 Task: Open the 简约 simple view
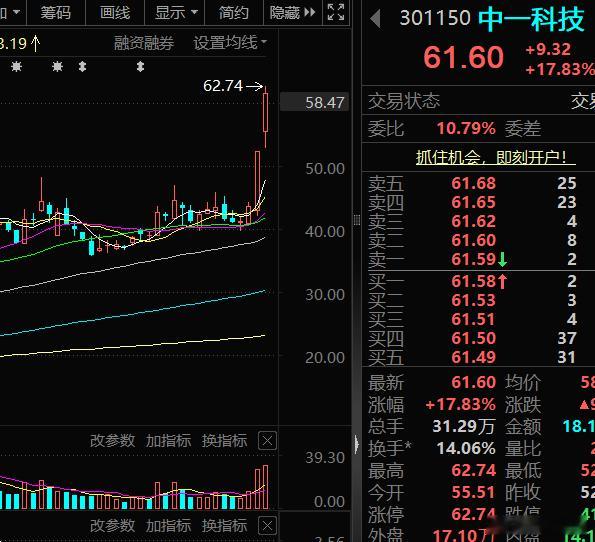[x=233, y=13]
